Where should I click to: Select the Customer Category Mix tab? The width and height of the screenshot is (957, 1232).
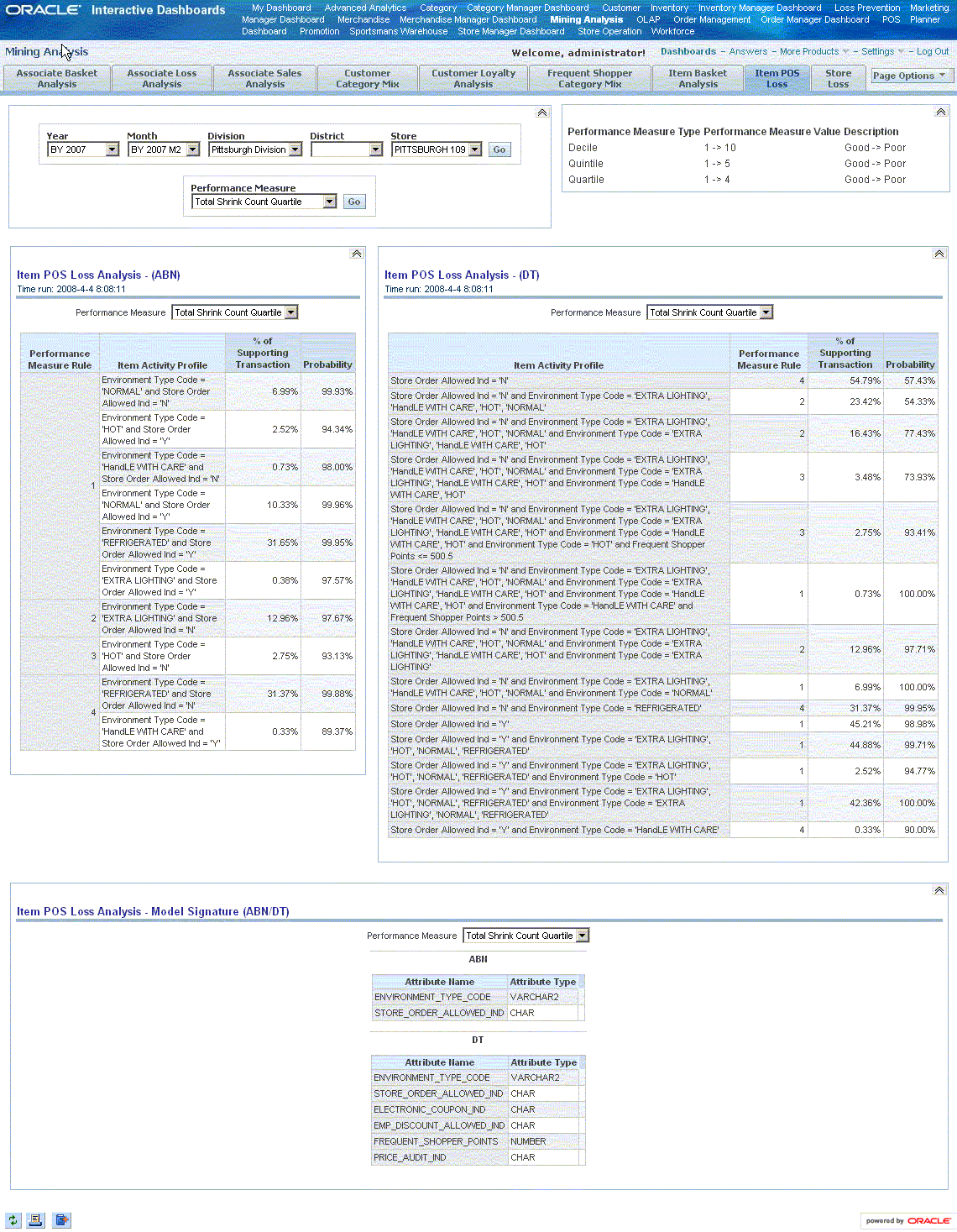pos(368,78)
